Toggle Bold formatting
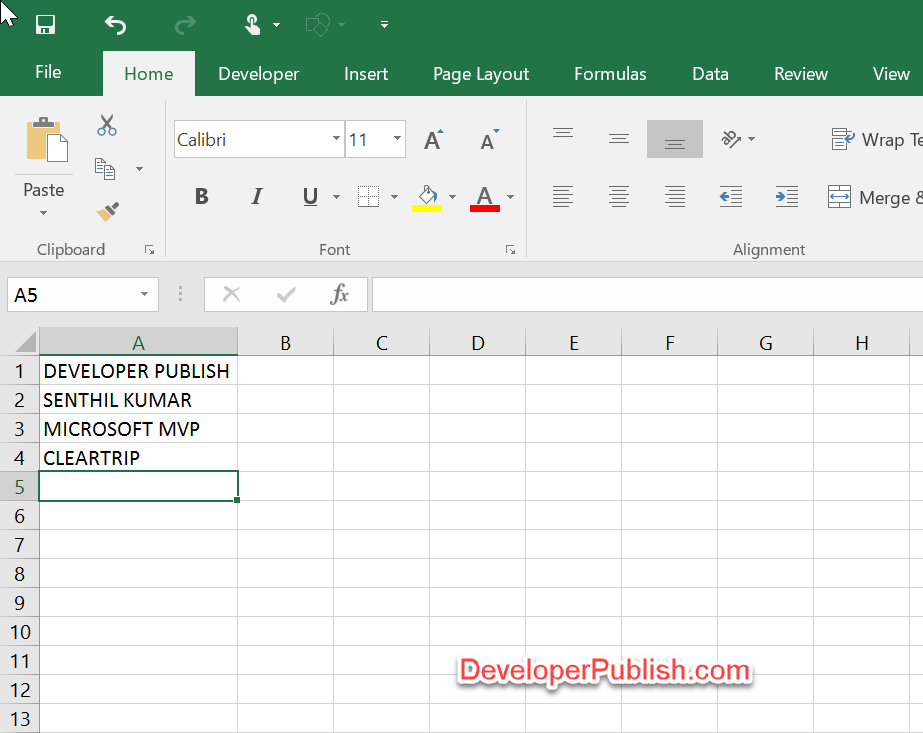This screenshot has height=733, width=923. point(201,196)
